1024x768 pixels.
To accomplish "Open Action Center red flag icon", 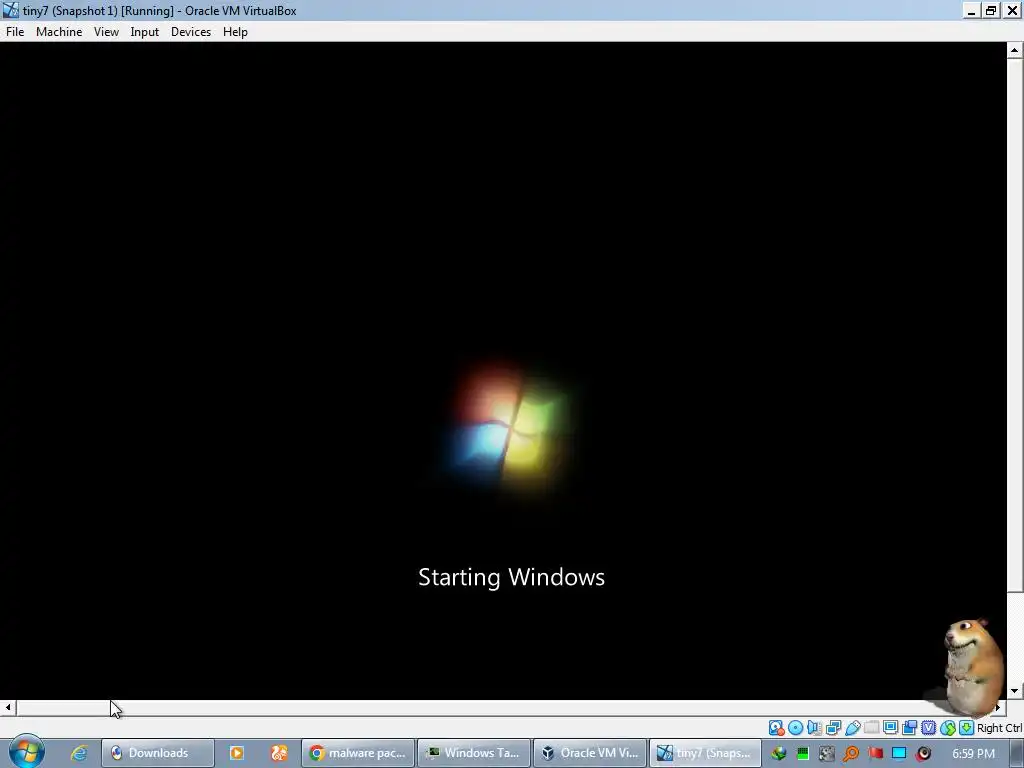I will point(875,754).
